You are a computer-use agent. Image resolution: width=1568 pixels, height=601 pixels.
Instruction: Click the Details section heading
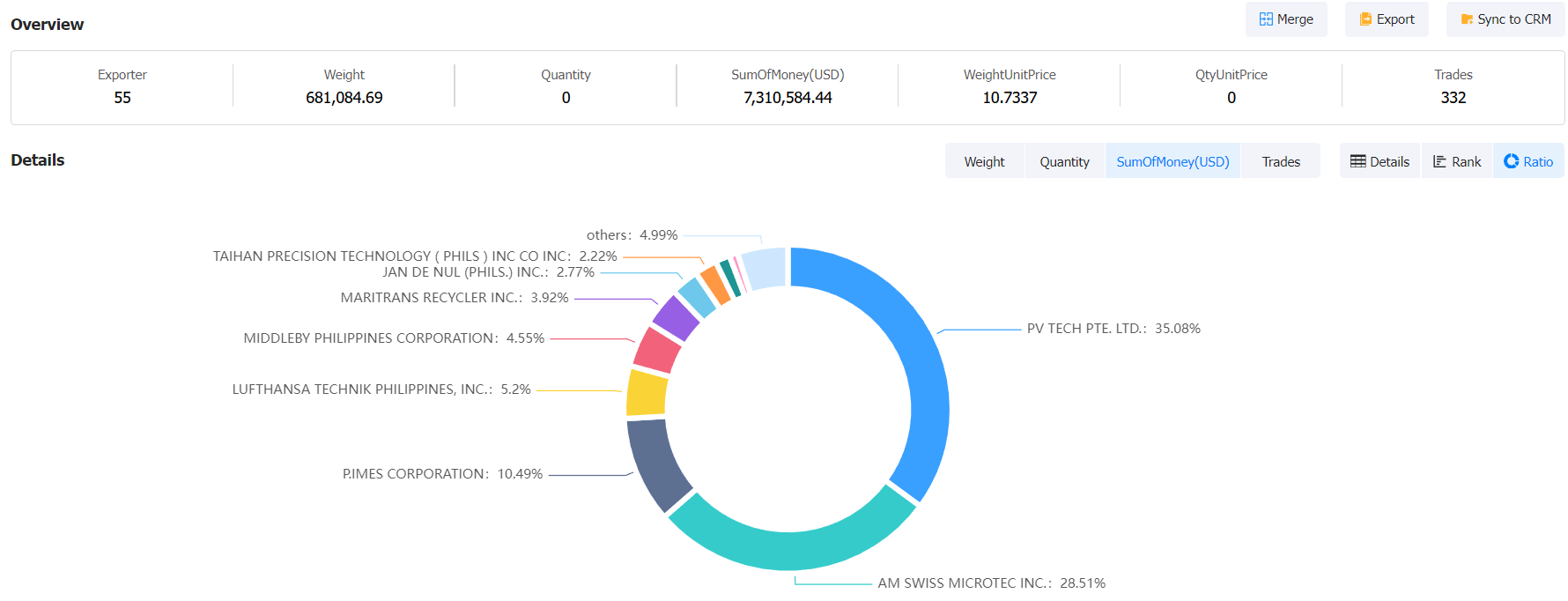coord(38,160)
